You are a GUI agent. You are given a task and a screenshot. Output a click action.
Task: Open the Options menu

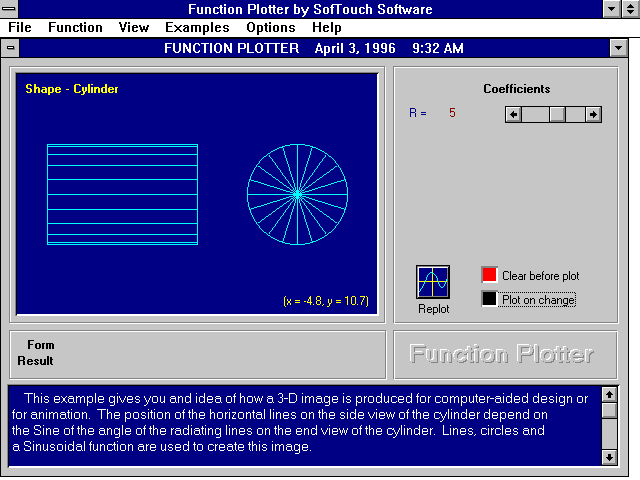[270, 28]
